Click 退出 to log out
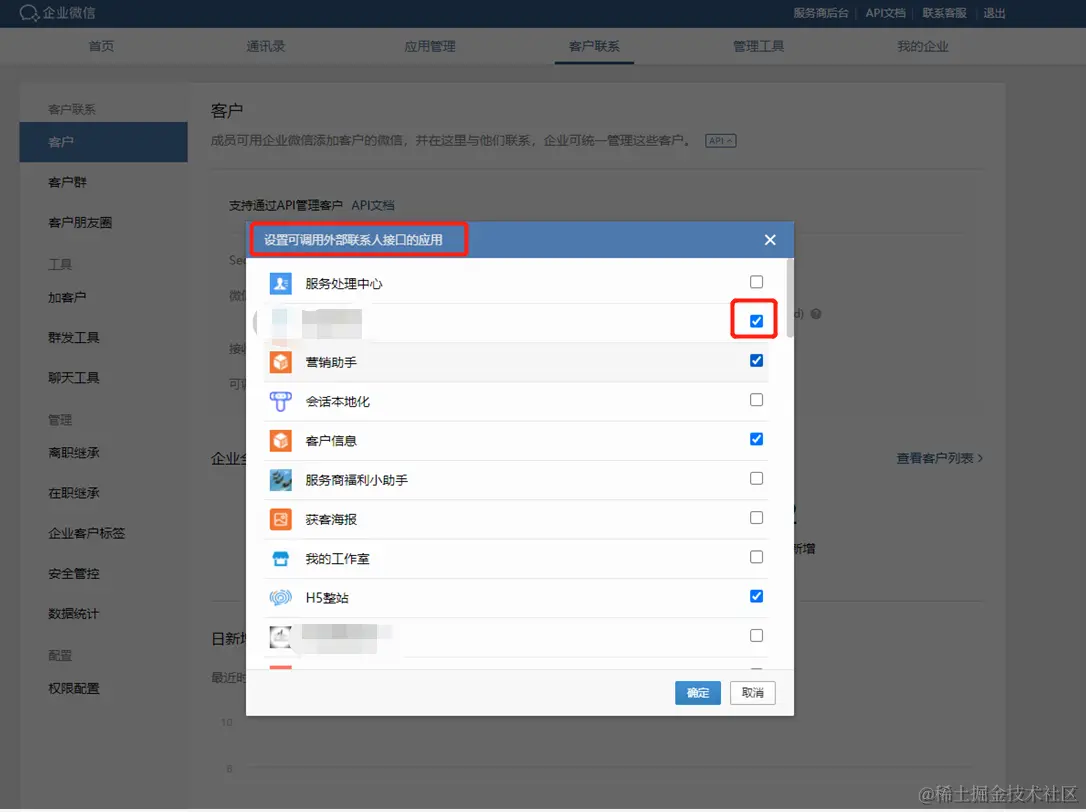The height and width of the screenshot is (812, 1086). (994, 13)
